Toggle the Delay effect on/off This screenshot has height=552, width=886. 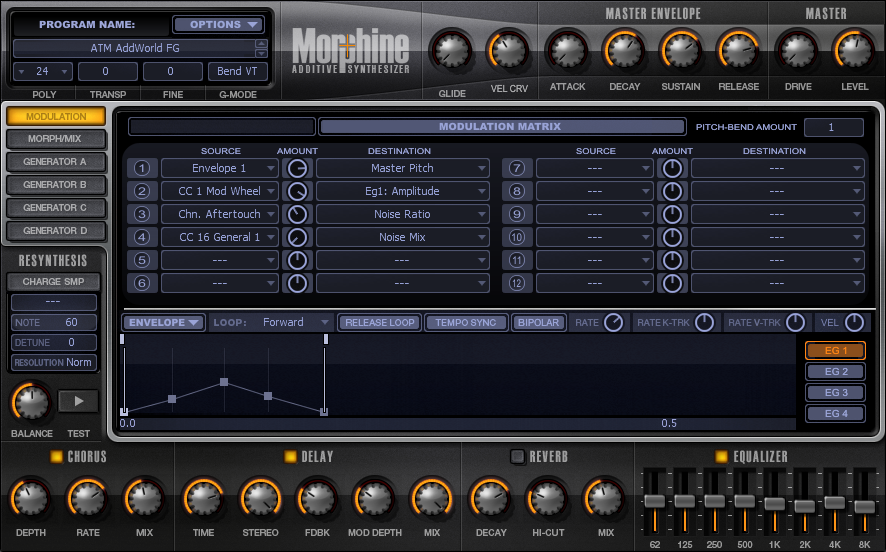point(290,457)
